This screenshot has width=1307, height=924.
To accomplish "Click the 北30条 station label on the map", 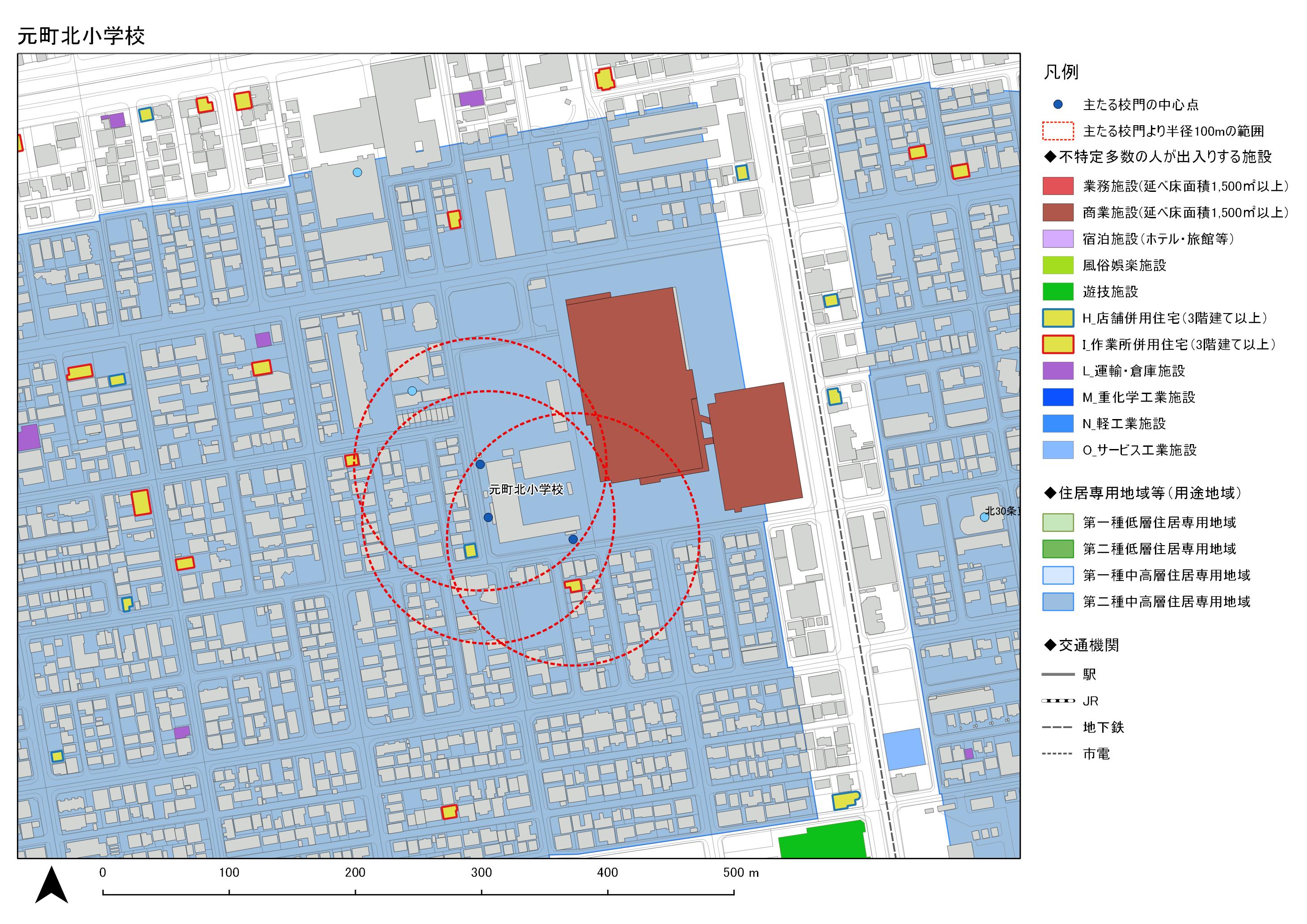I will (1002, 511).
